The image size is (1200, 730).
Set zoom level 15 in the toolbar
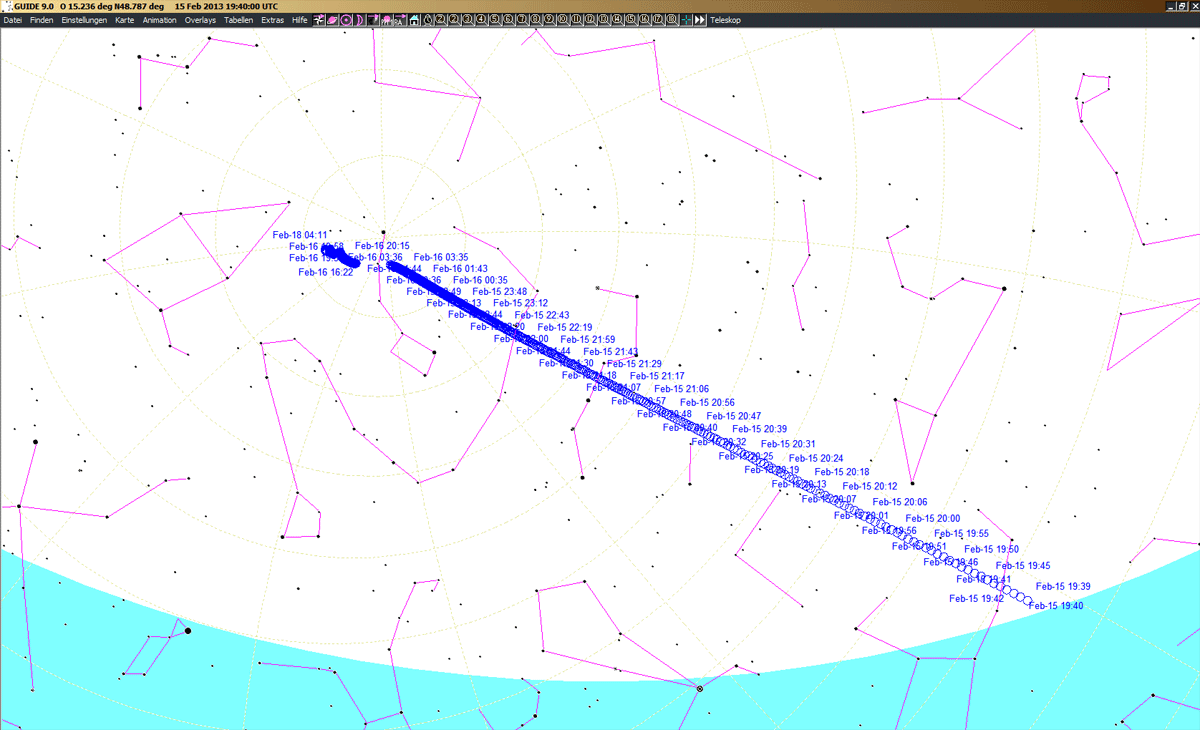(630, 20)
